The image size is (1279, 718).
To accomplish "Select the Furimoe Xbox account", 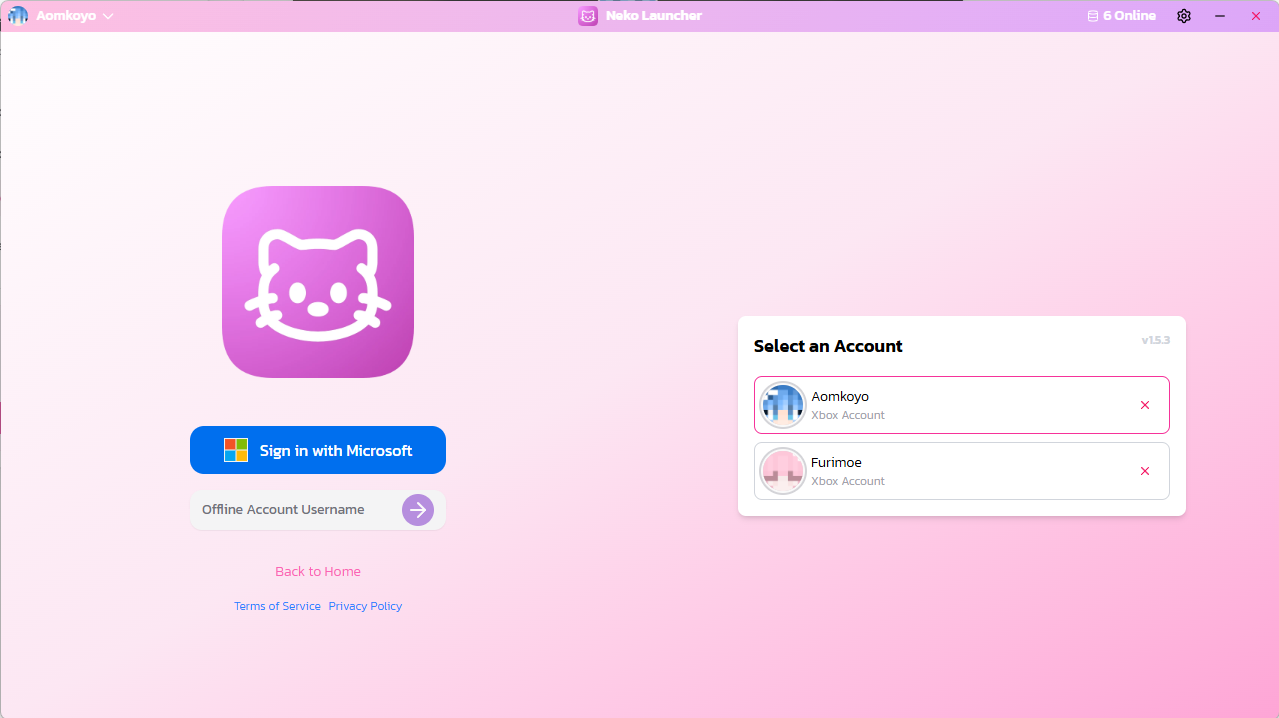I will 962,471.
